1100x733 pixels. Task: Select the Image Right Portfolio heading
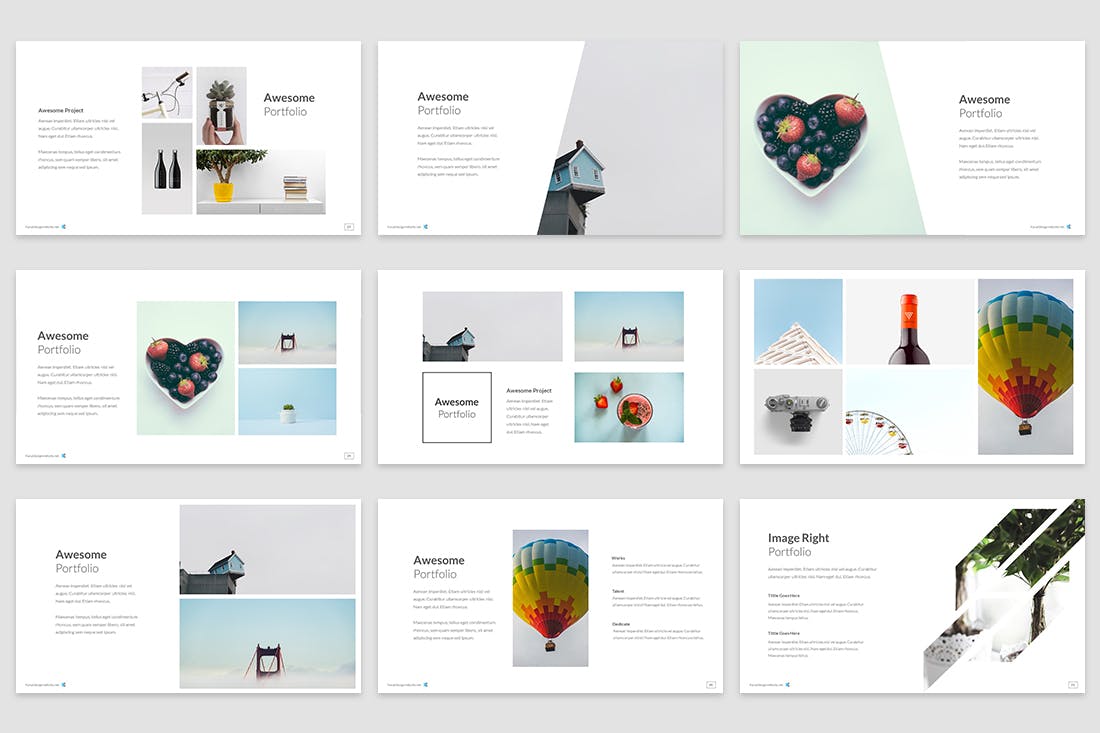[798, 544]
